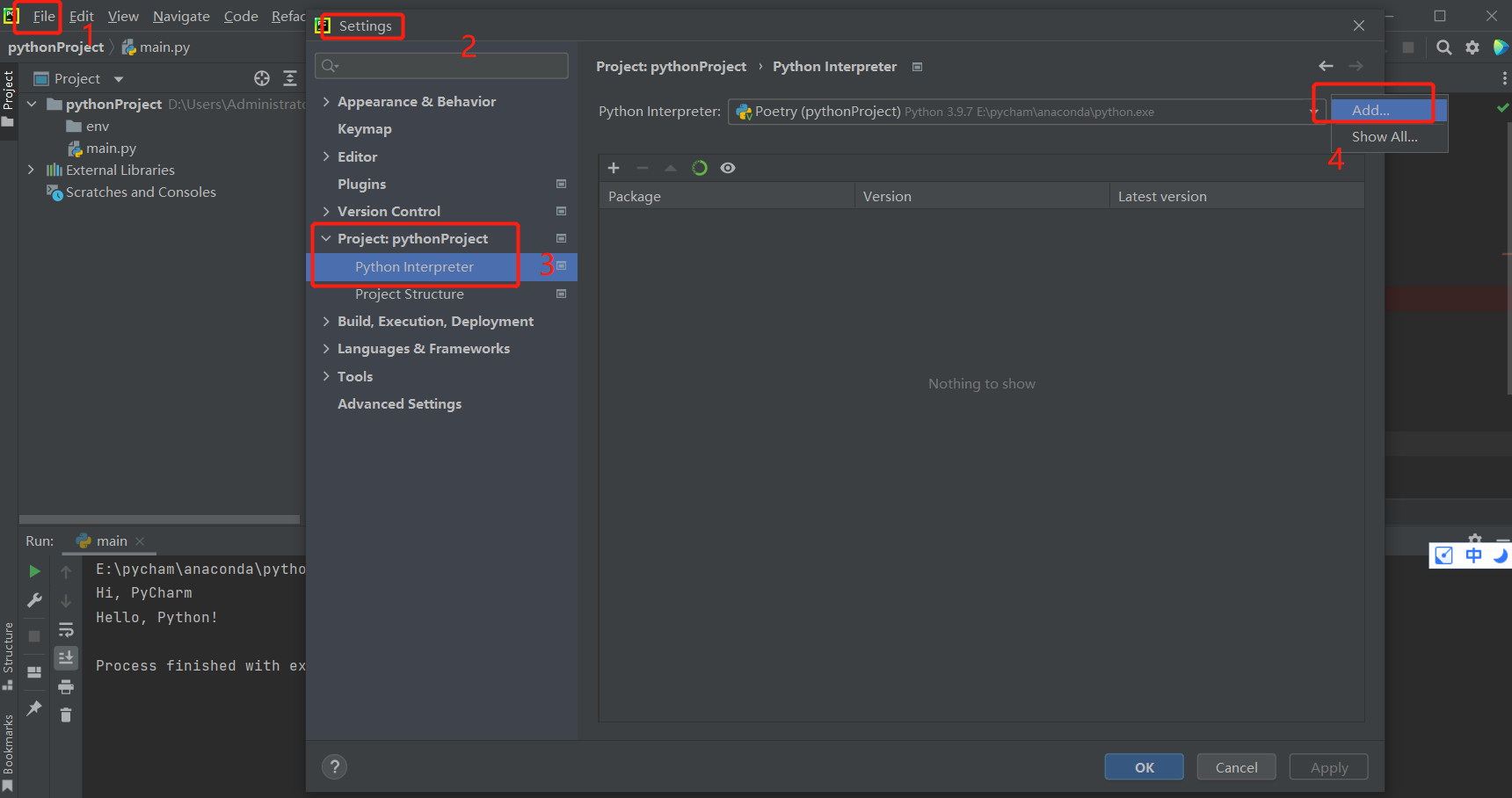The height and width of the screenshot is (798, 1512).
Task: Click the Collapse All icon in Project panel
Action: tap(290, 78)
